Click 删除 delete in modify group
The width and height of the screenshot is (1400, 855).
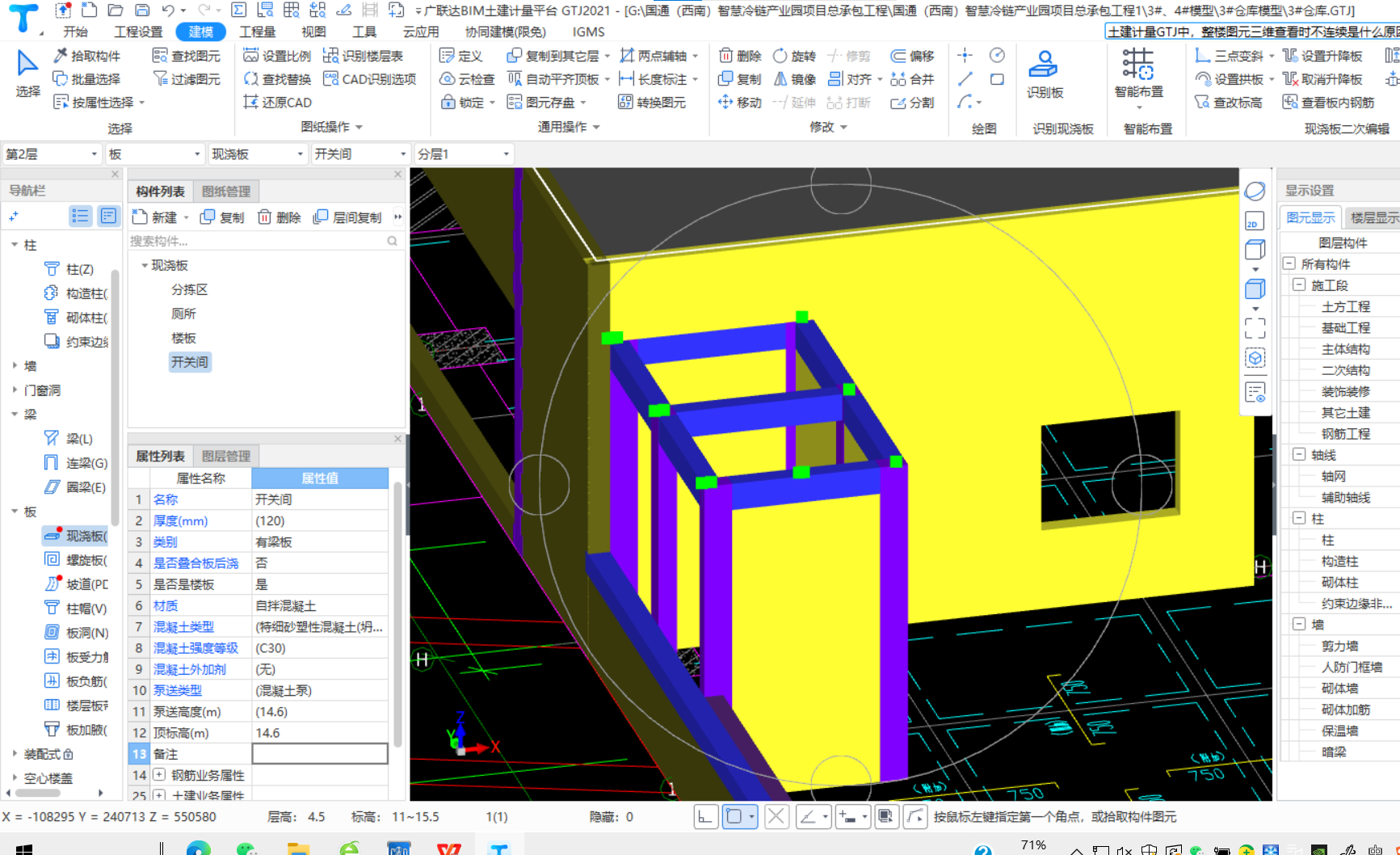click(740, 56)
